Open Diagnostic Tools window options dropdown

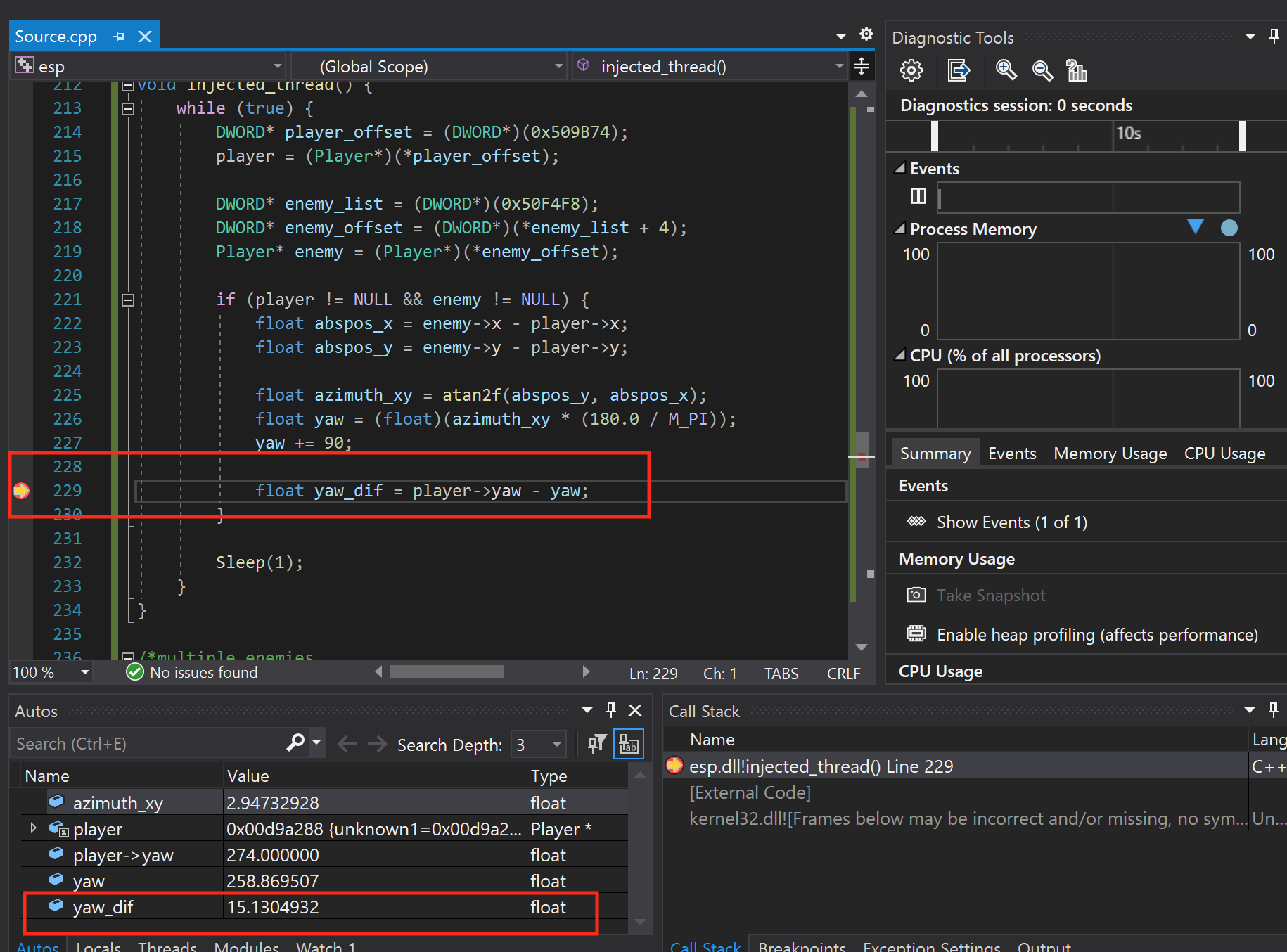[x=1250, y=36]
